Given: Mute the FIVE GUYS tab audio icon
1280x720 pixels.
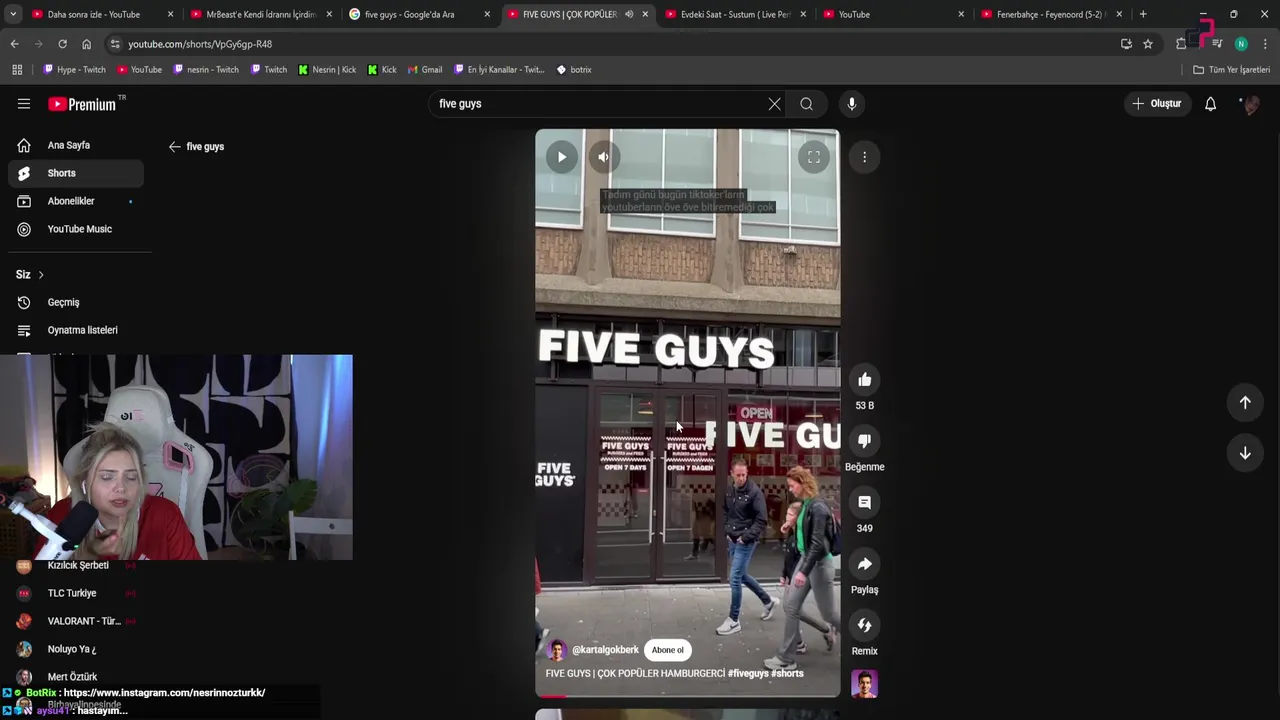Looking at the screenshot, I should (629, 15).
